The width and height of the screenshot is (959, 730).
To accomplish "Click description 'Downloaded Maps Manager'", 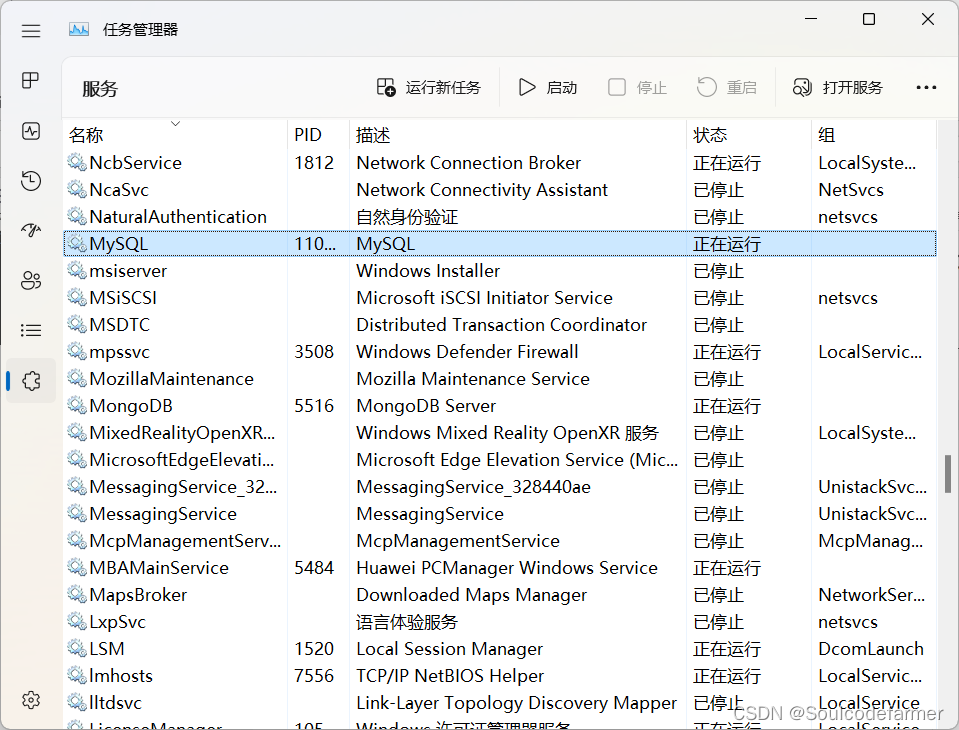I will (472, 594).
